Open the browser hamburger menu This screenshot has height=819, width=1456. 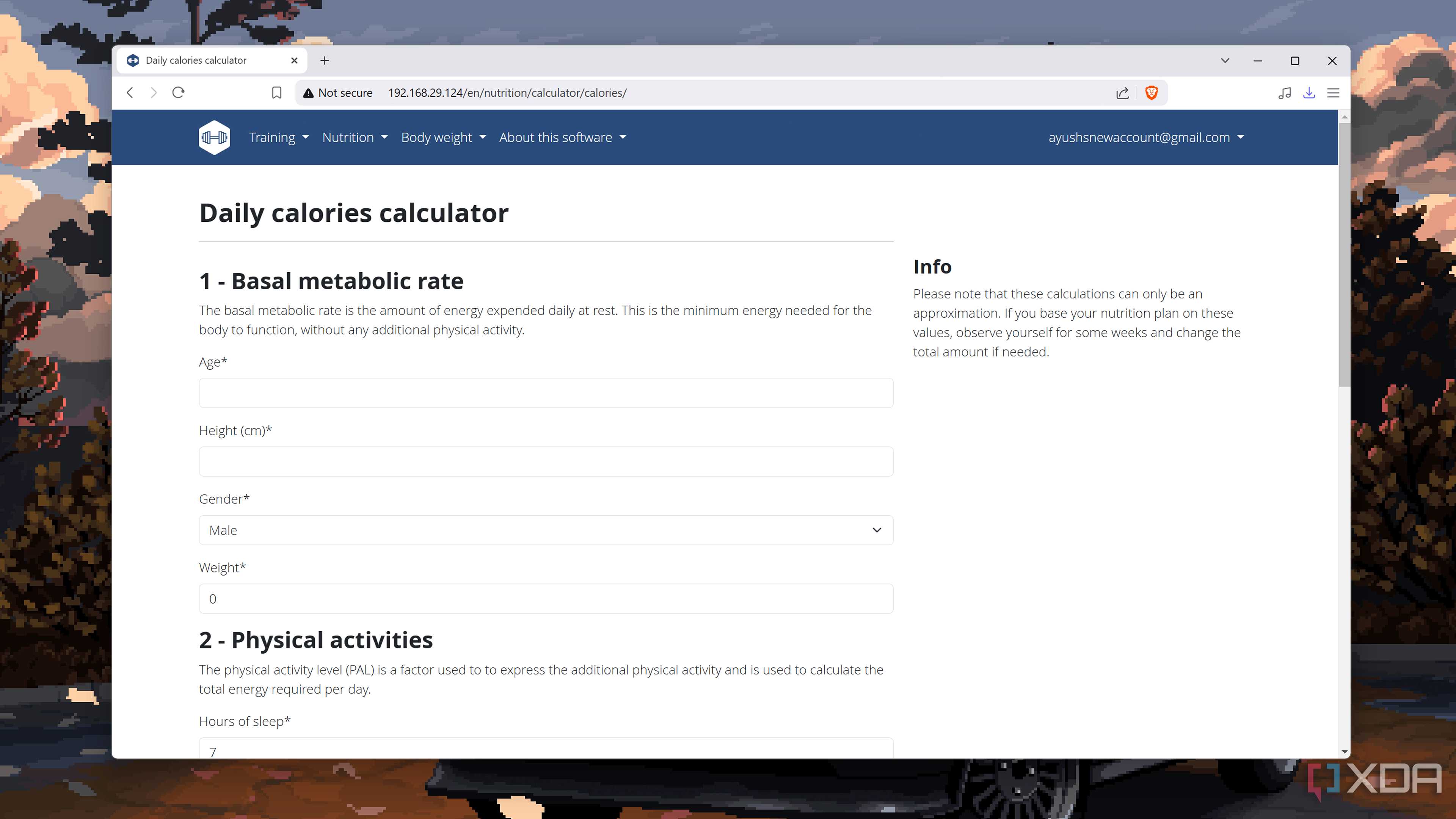tap(1334, 93)
